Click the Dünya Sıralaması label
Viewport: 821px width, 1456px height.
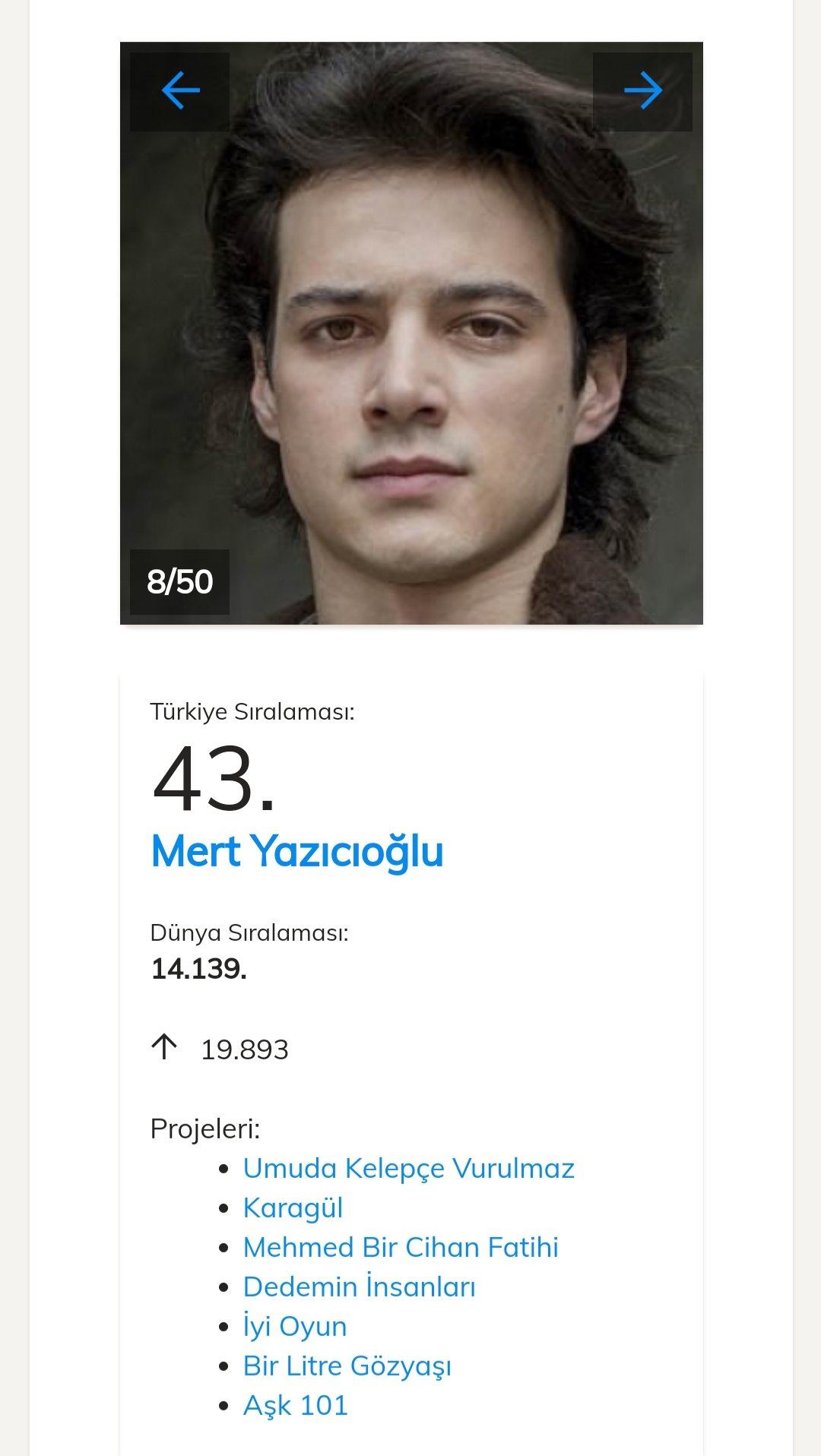(x=249, y=933)
